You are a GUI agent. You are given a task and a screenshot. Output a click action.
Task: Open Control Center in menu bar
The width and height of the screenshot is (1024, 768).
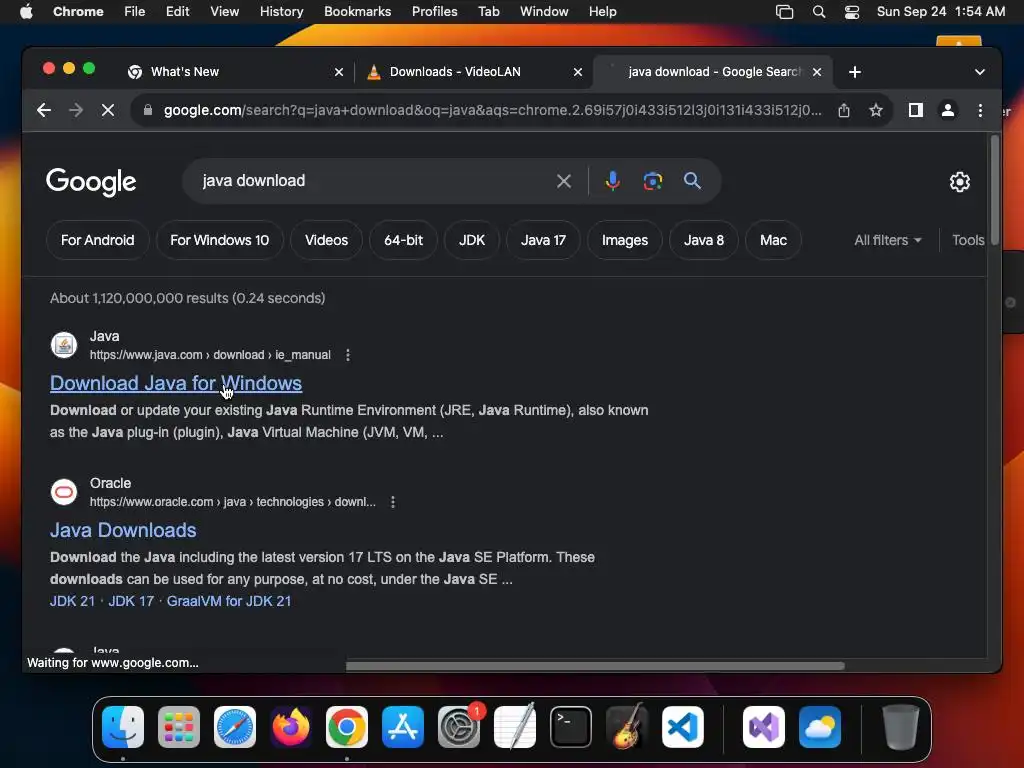[852, 12]
